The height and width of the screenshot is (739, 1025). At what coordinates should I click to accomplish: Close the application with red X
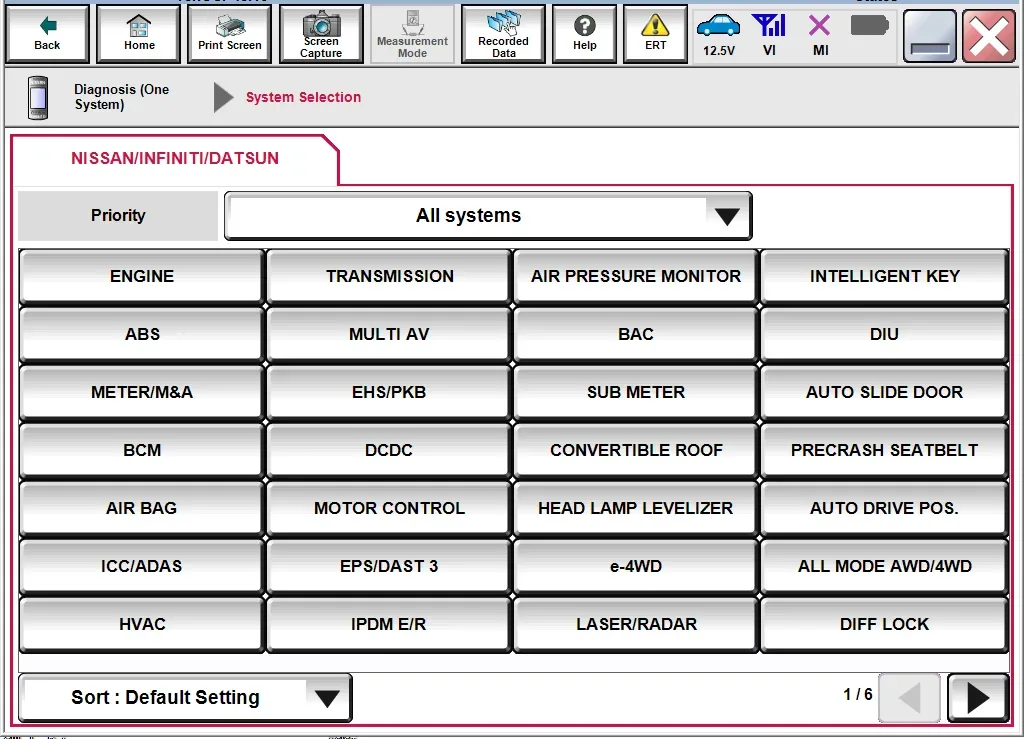coord(988,35)
